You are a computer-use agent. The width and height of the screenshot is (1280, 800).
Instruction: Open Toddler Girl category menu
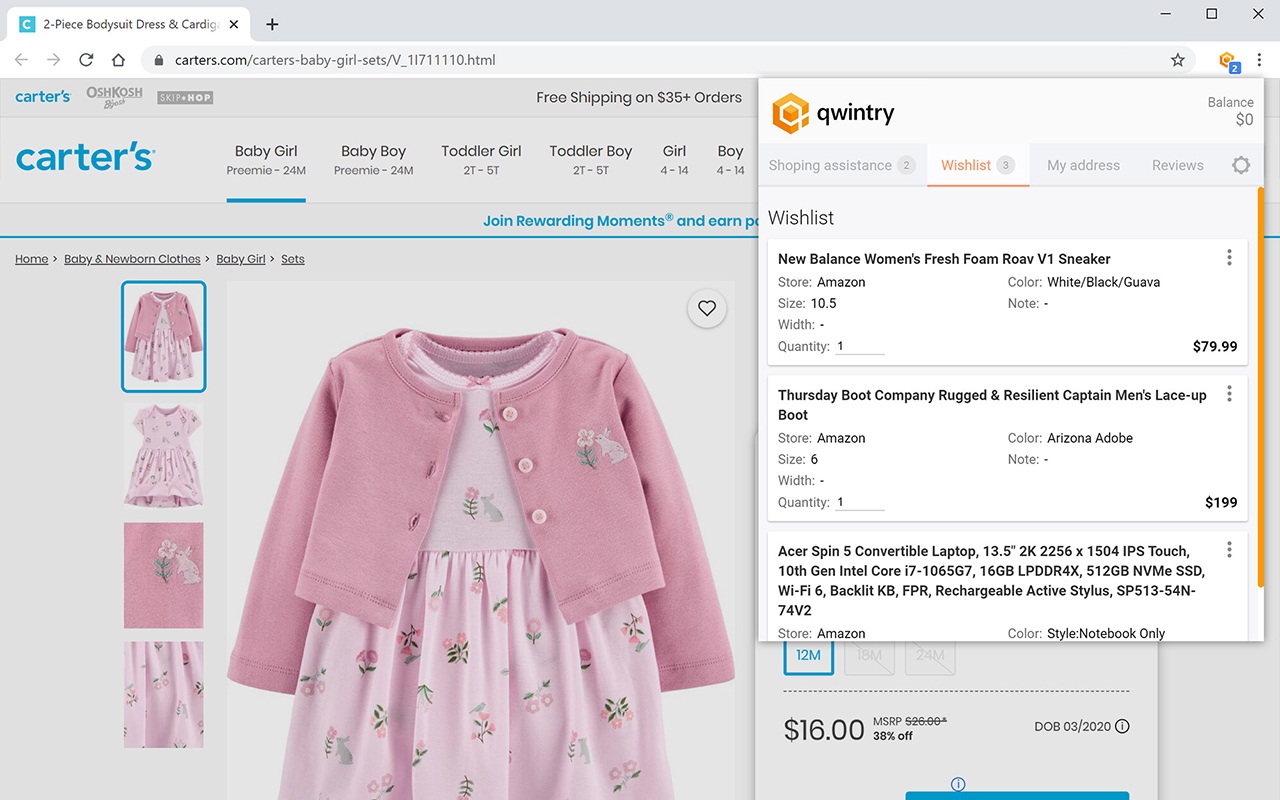click(481, 159)
